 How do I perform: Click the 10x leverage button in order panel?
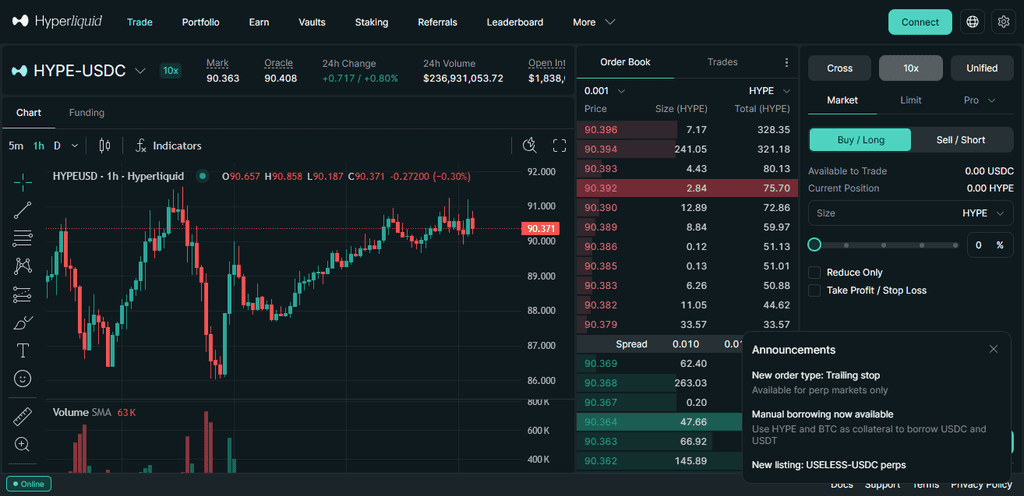click(x=911, y=68)
